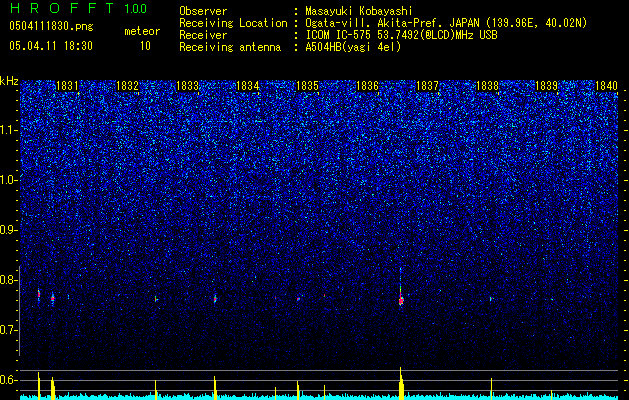The height and width of the screenshot is (400, 629).
Task: Click the 0.8 kHz frequency label
Action: point(9,280)
